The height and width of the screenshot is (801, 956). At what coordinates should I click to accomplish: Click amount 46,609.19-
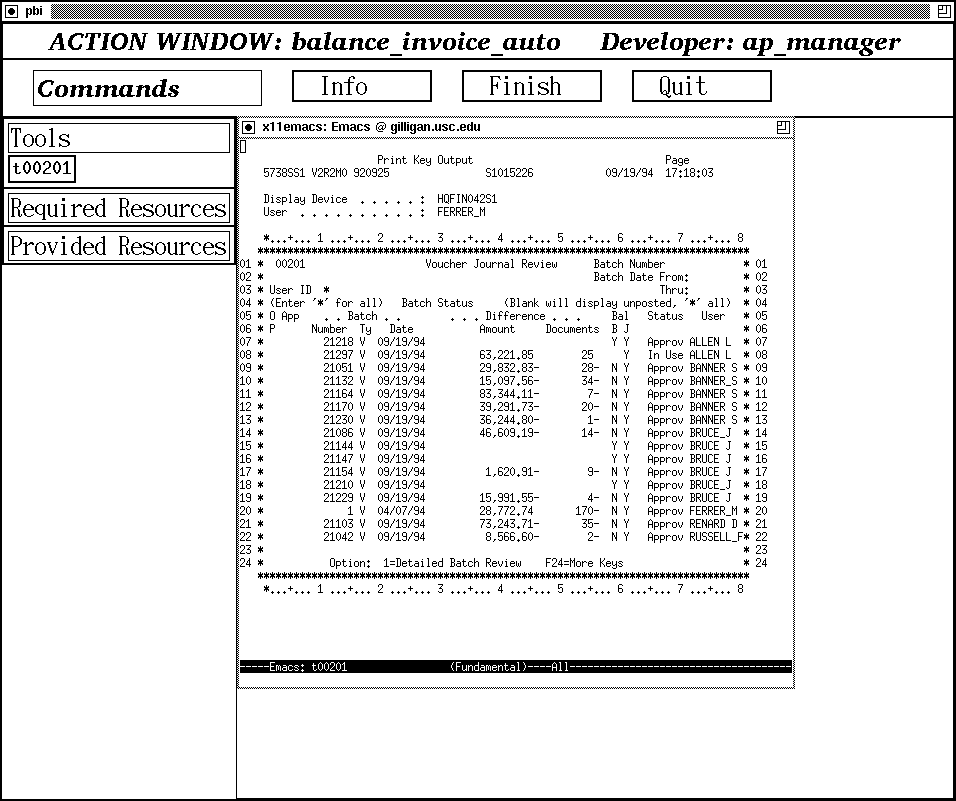point(509,433)
